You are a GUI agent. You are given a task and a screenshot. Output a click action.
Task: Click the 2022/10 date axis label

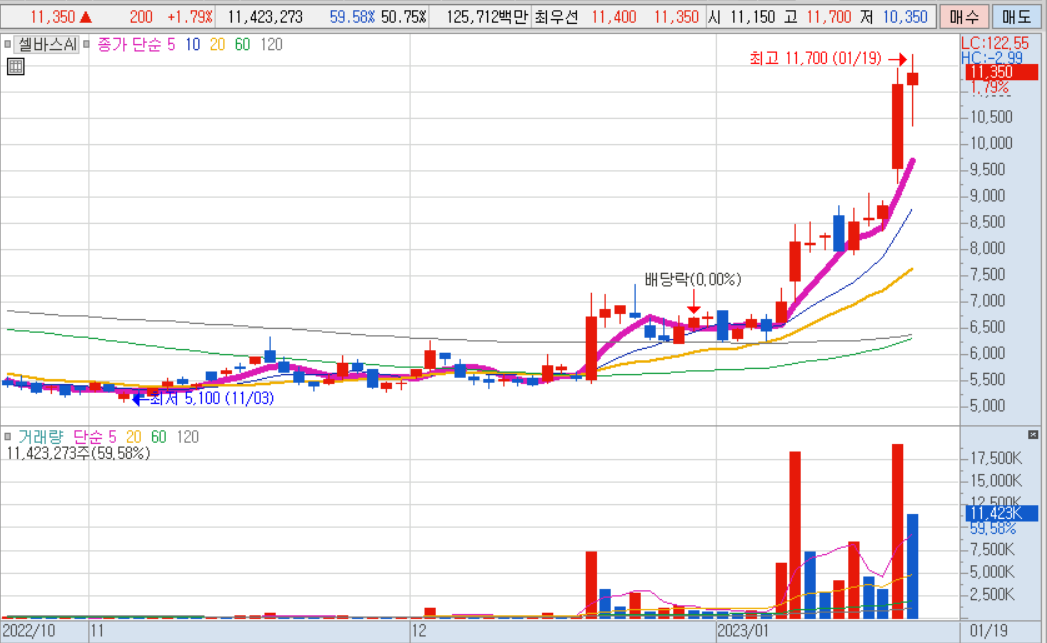tap(29, 631)
